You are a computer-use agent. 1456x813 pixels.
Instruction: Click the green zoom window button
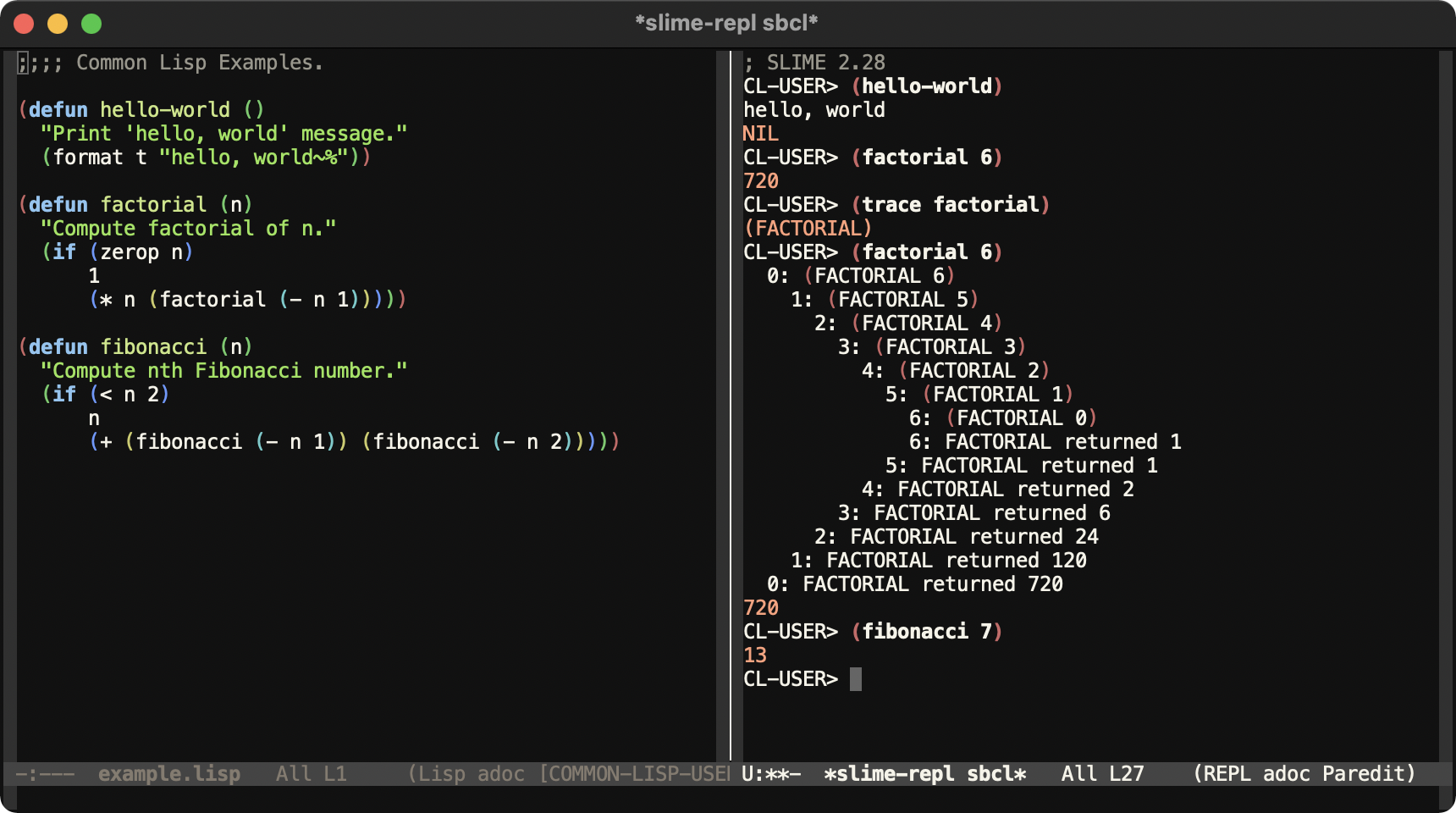[91, 24]
